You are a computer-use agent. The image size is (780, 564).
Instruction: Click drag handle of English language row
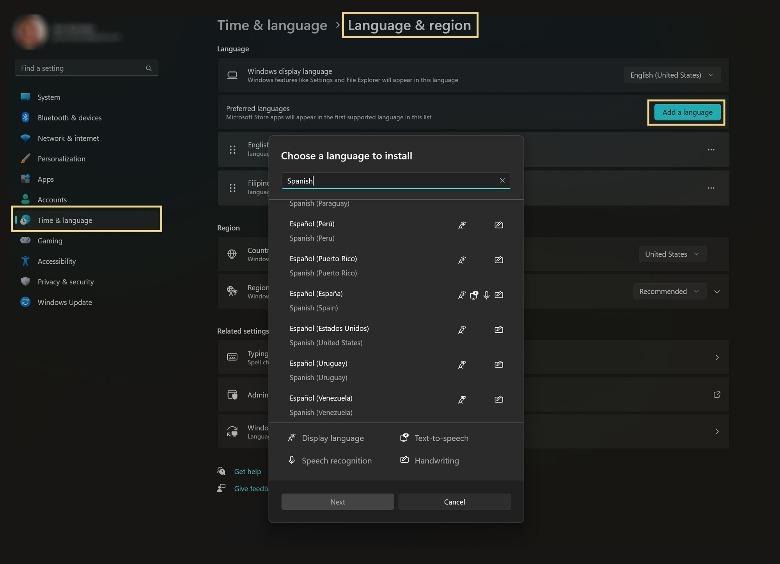click(232, 150)
